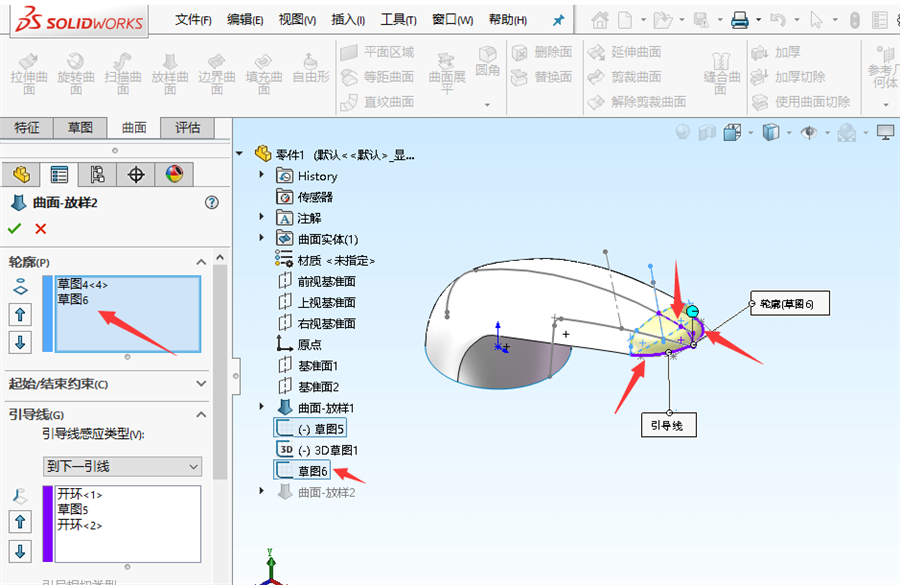The image size is (900, 585).
Task: Select the Revolved Surface (旋转曲面) tool
Action: tap(76, 73)
